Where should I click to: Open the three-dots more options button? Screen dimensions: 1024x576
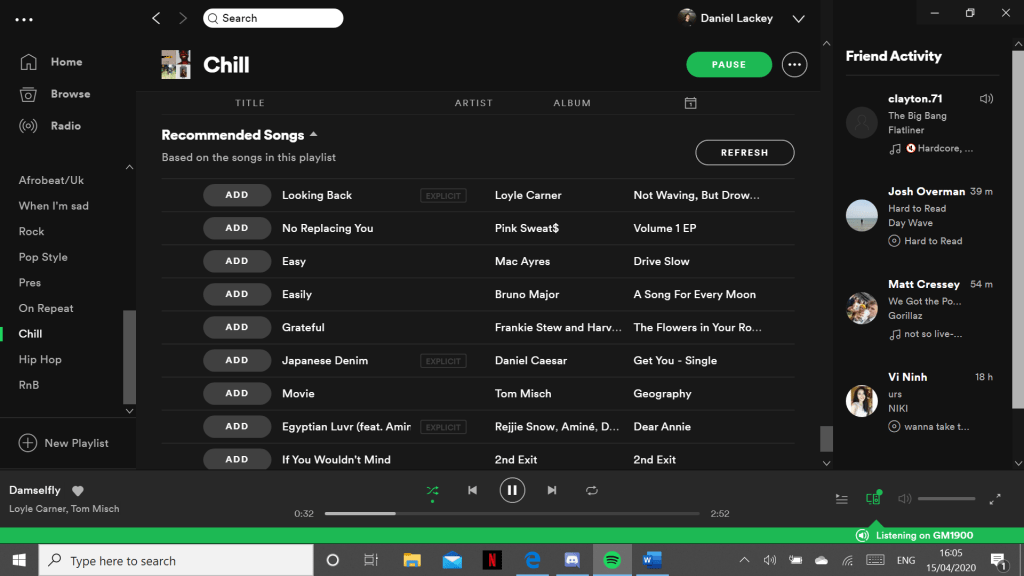[x=795, y=65]
